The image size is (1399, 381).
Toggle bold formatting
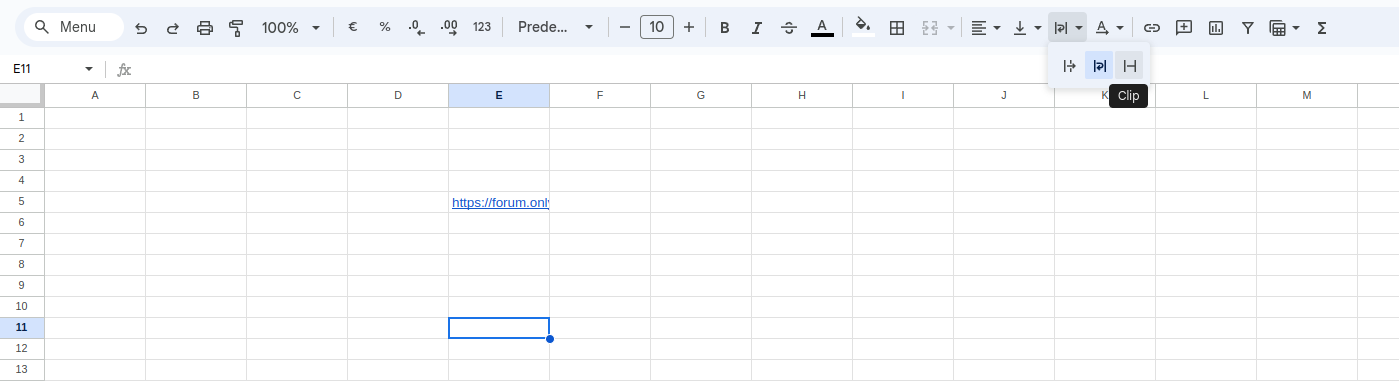(x=725, y=28)
